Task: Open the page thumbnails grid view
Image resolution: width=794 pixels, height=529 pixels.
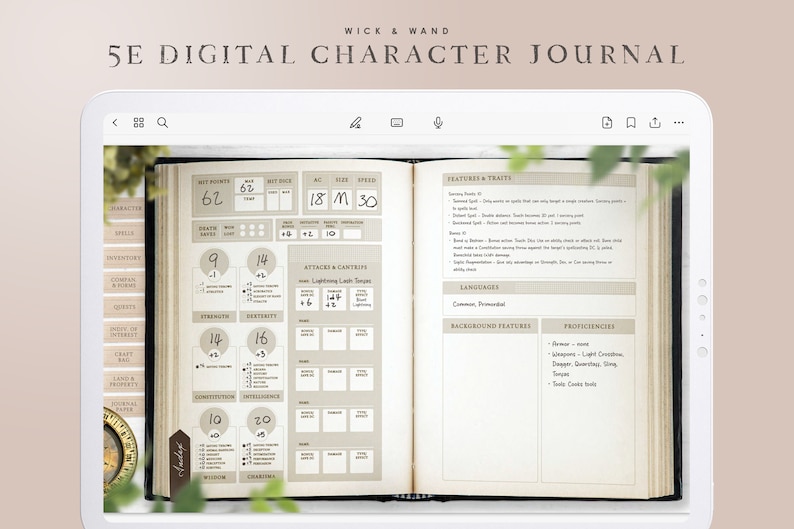Action: [x=139, y=123]
